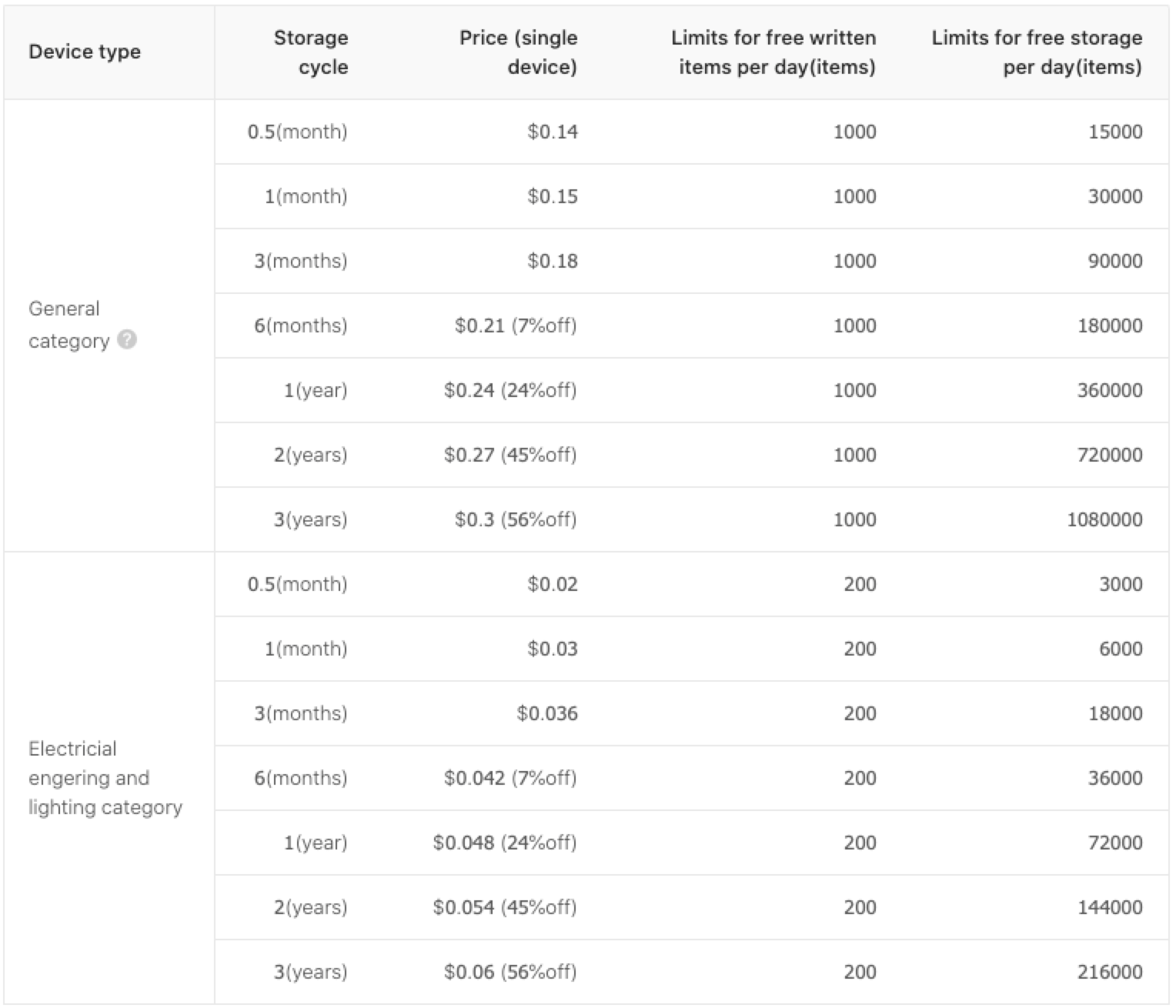Select the Device type column header
Image resolution: width=1176 pixels, height=1008 pixels.
85,52
